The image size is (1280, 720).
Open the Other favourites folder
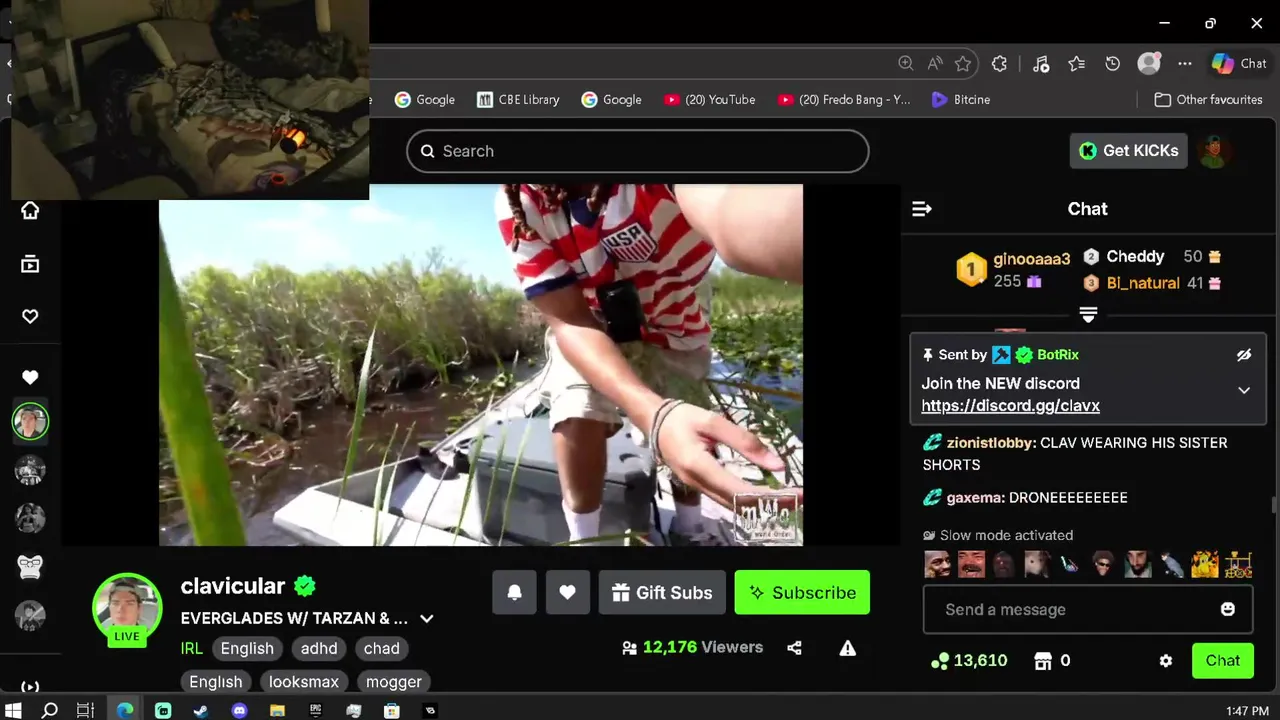pos(1208,99)
